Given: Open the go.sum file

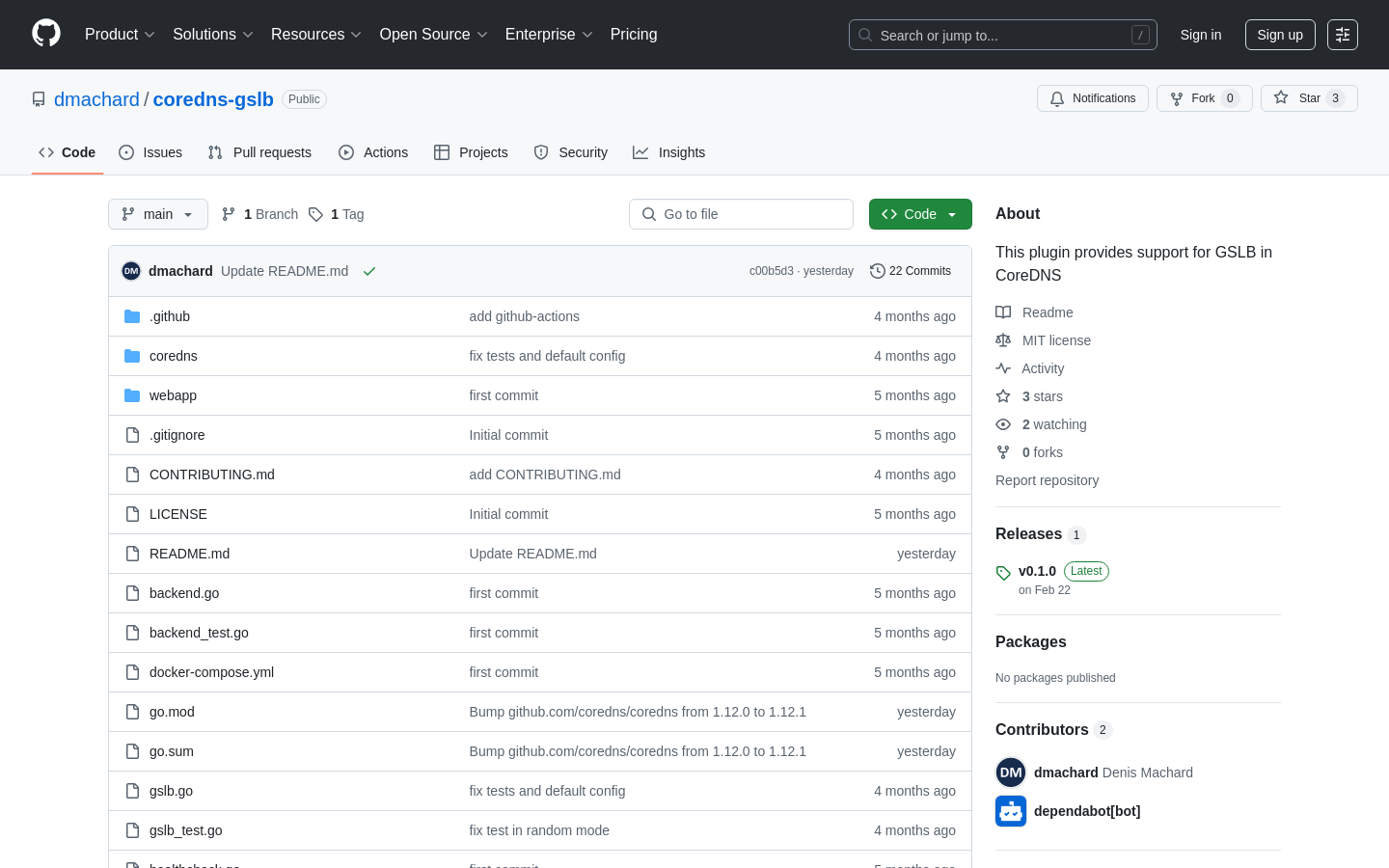Looking at the screenshot, I should tap(172, 751).
